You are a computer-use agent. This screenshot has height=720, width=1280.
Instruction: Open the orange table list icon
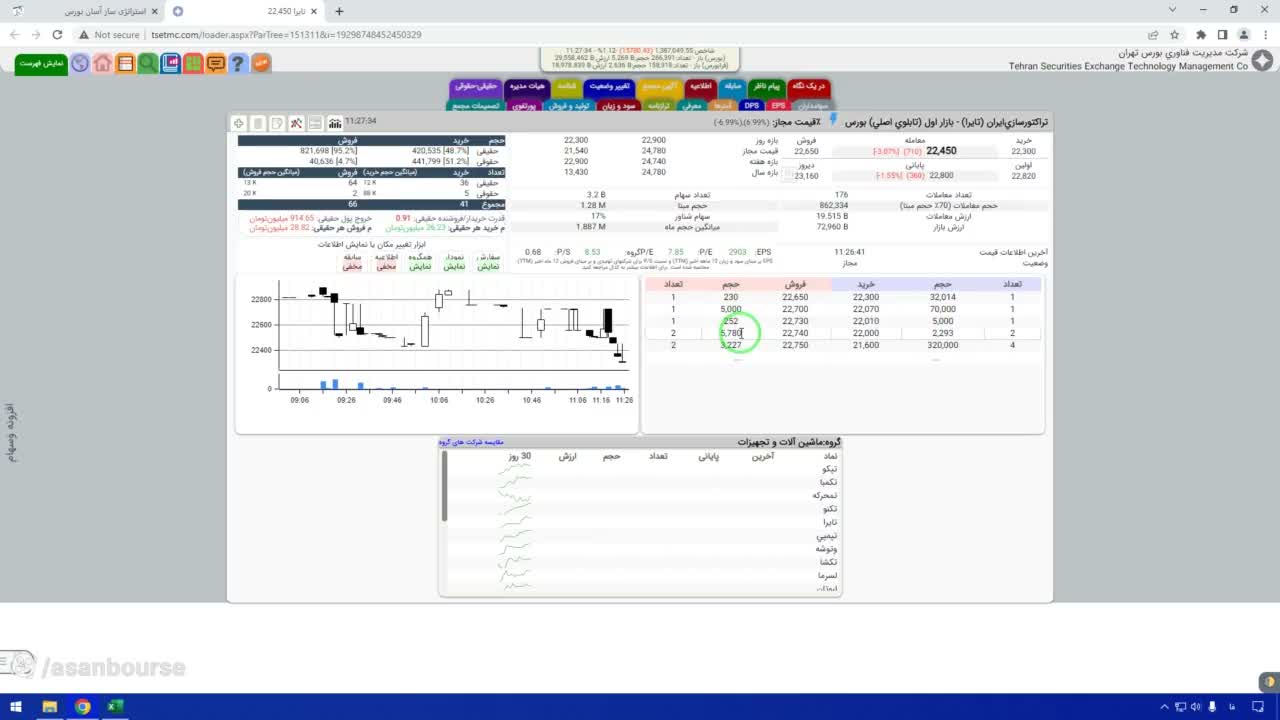125,63
